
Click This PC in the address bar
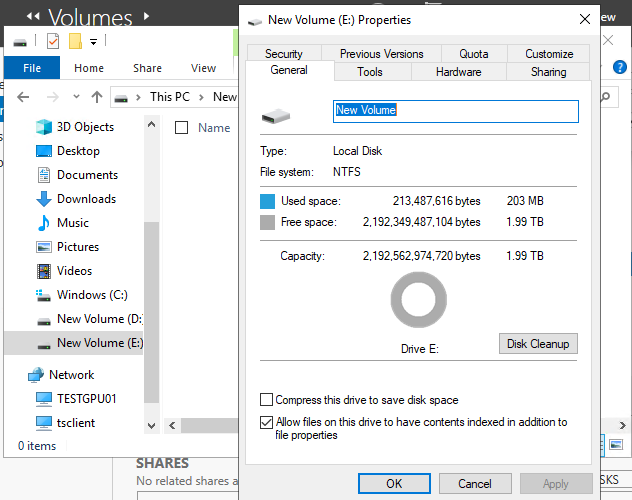[x=170, y=97]
